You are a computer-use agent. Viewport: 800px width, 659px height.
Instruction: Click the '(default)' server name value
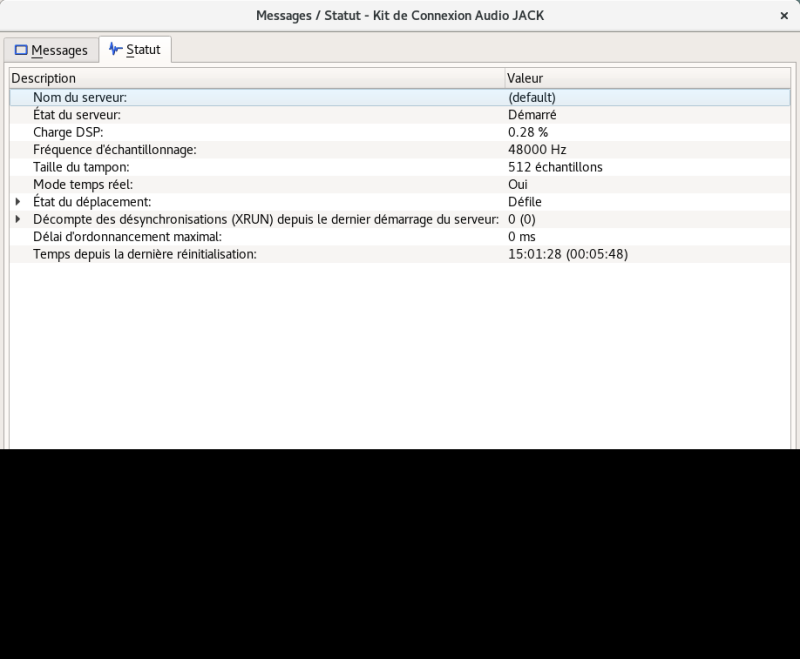pyautogui.click(x=532, y=97)
